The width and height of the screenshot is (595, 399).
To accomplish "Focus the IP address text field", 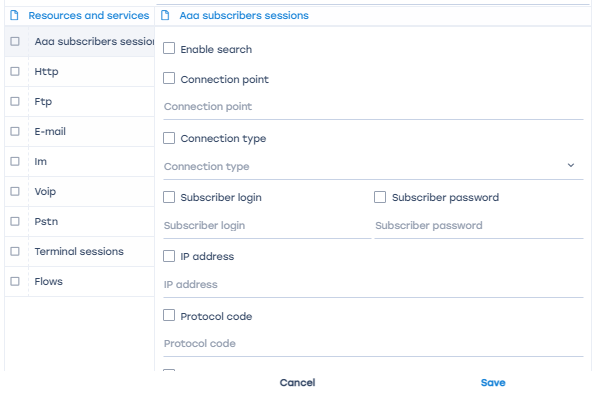I will (373, 285).
